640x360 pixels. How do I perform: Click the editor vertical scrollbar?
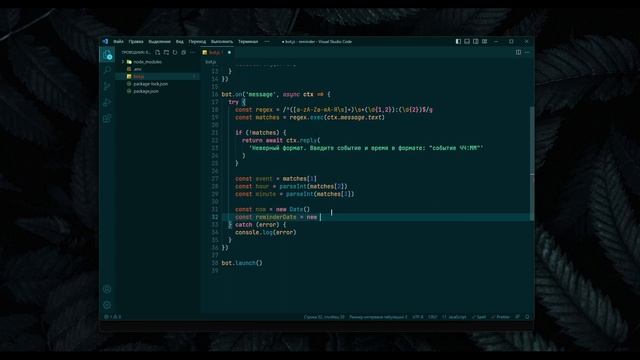point(532,163)
